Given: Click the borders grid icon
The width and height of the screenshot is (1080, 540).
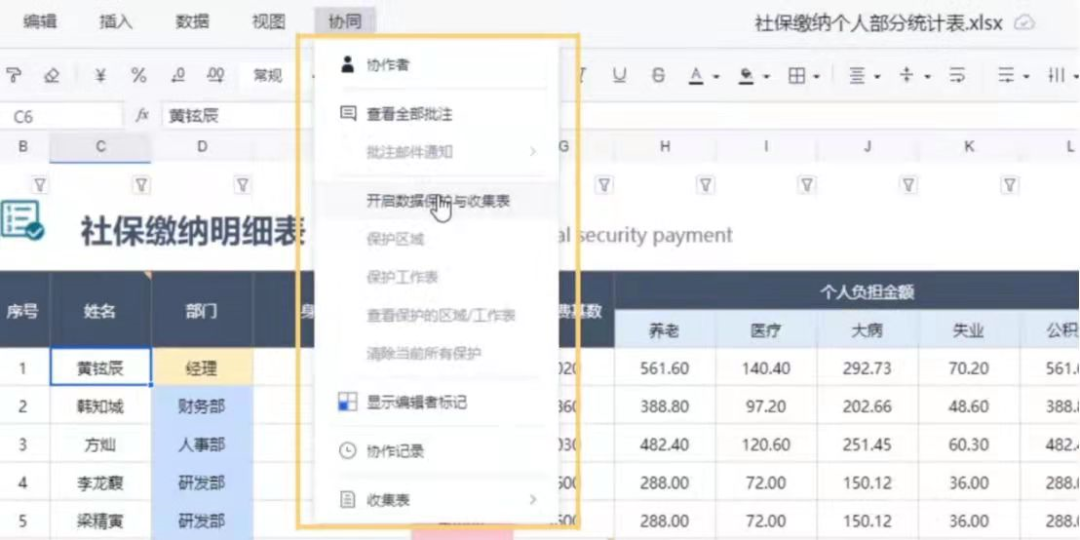Looking at the screenshot, I should pos(796,76).
